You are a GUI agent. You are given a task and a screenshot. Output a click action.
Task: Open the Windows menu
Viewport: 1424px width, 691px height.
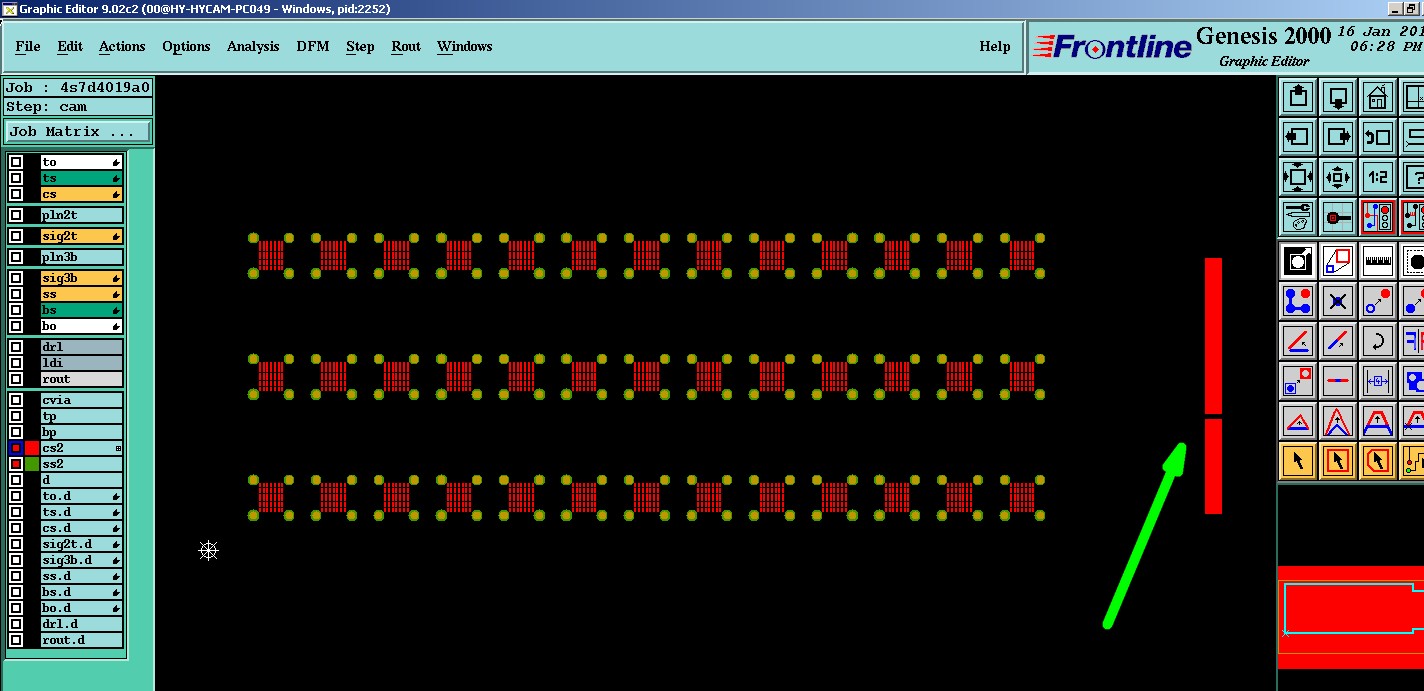[464, 46]
